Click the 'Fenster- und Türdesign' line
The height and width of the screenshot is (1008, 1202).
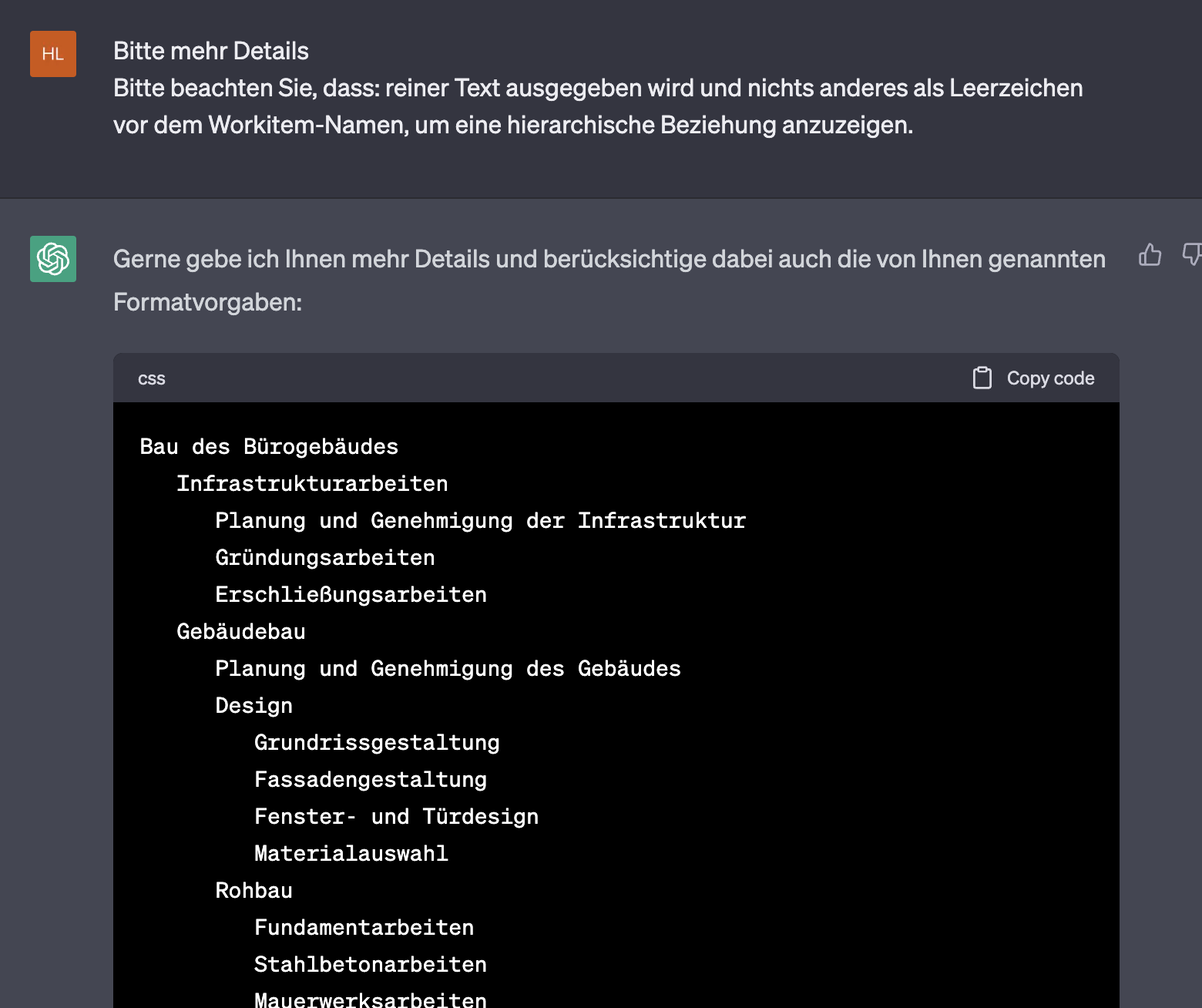pos(396,817)
